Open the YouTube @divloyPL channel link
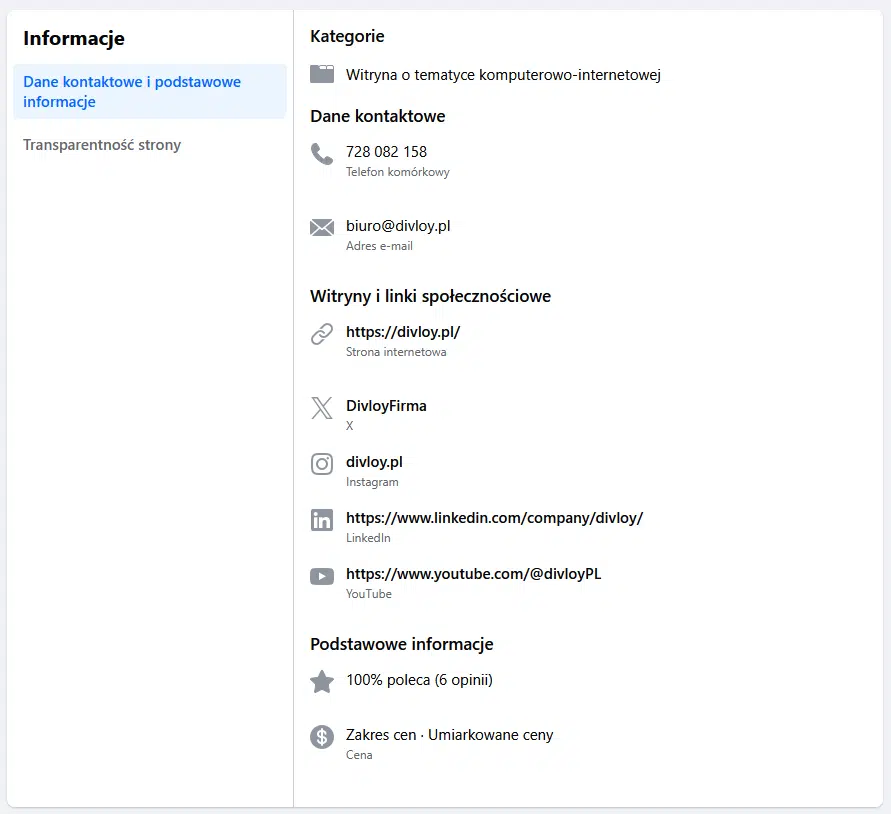Screen dimensions: 891x814 [x=473, y=574]
